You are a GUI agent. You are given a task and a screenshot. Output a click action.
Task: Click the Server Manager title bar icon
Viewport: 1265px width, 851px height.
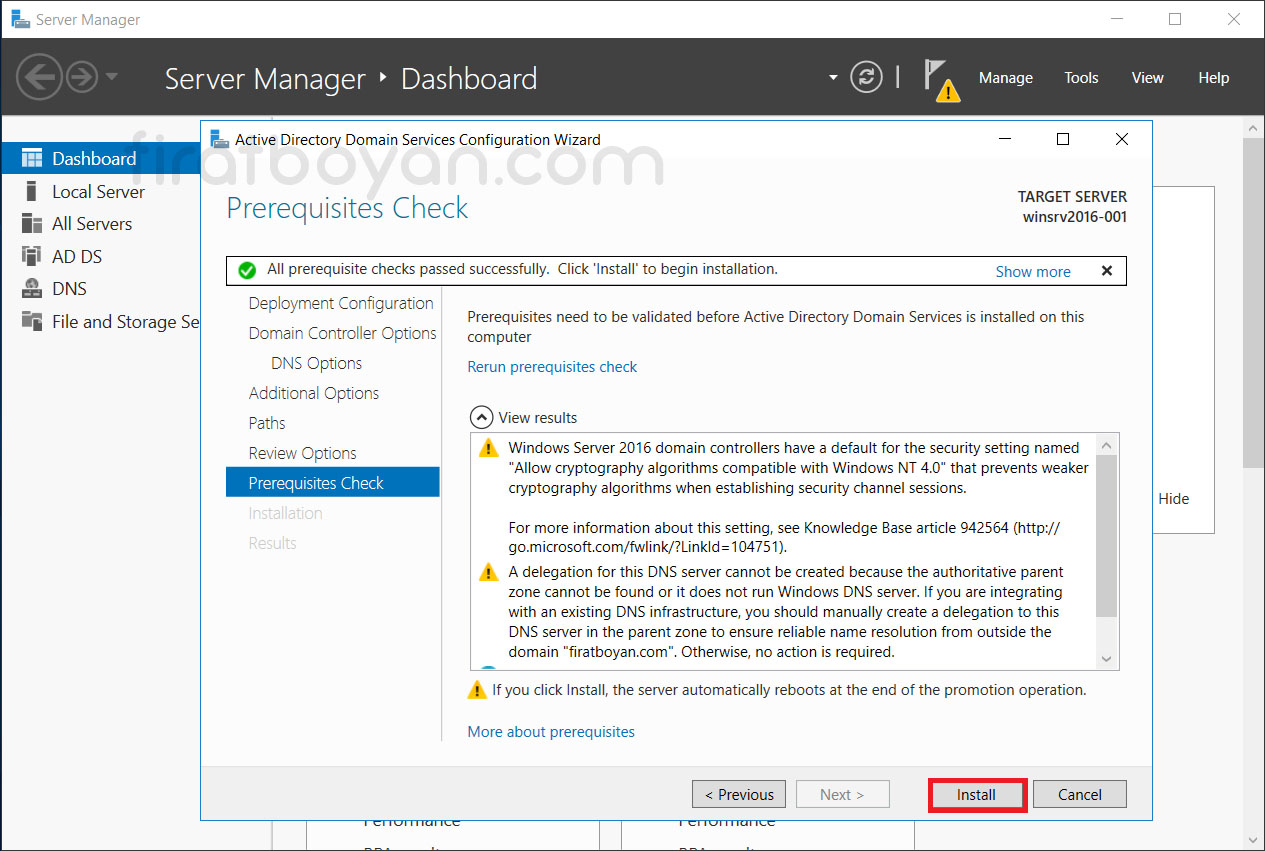pos(19,19)
